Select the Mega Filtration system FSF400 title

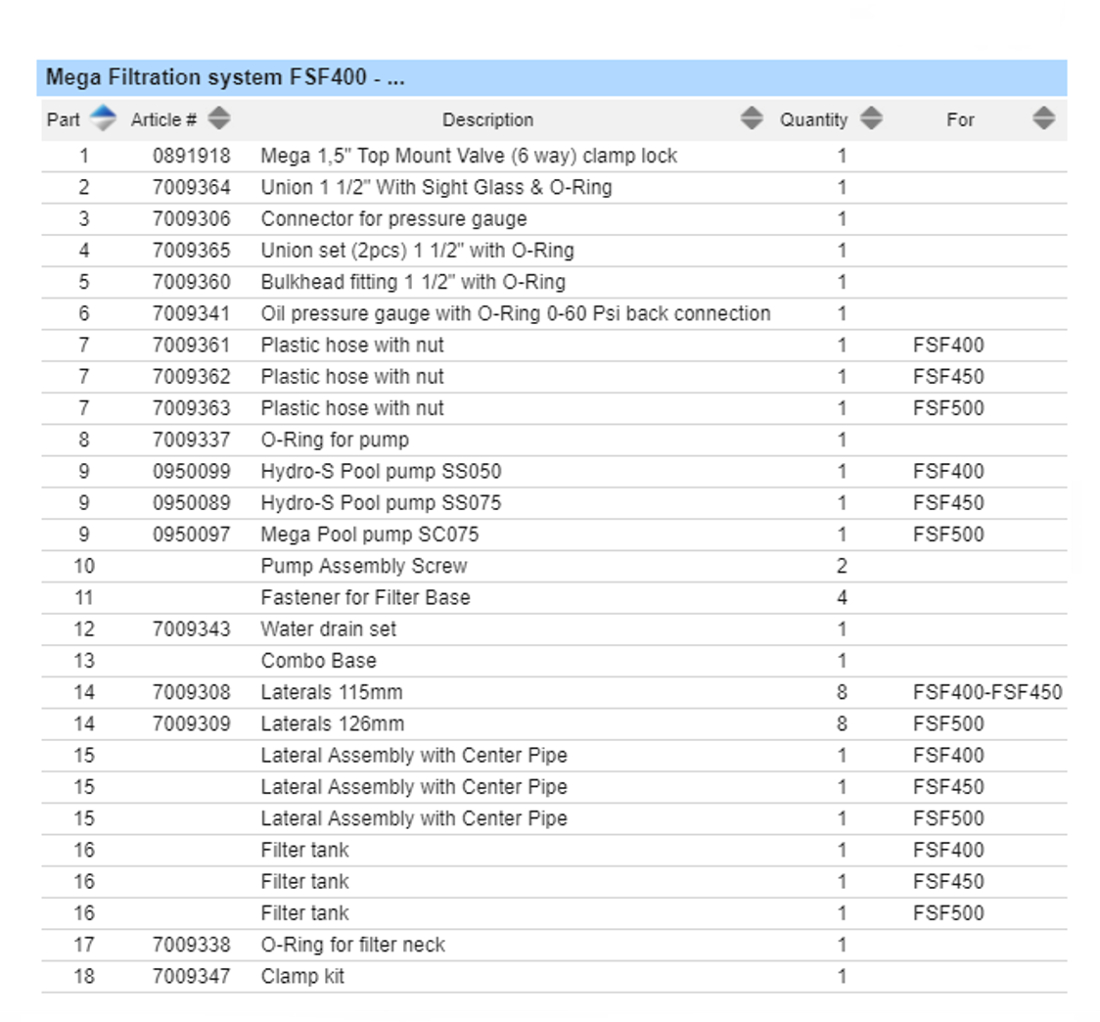225,77
